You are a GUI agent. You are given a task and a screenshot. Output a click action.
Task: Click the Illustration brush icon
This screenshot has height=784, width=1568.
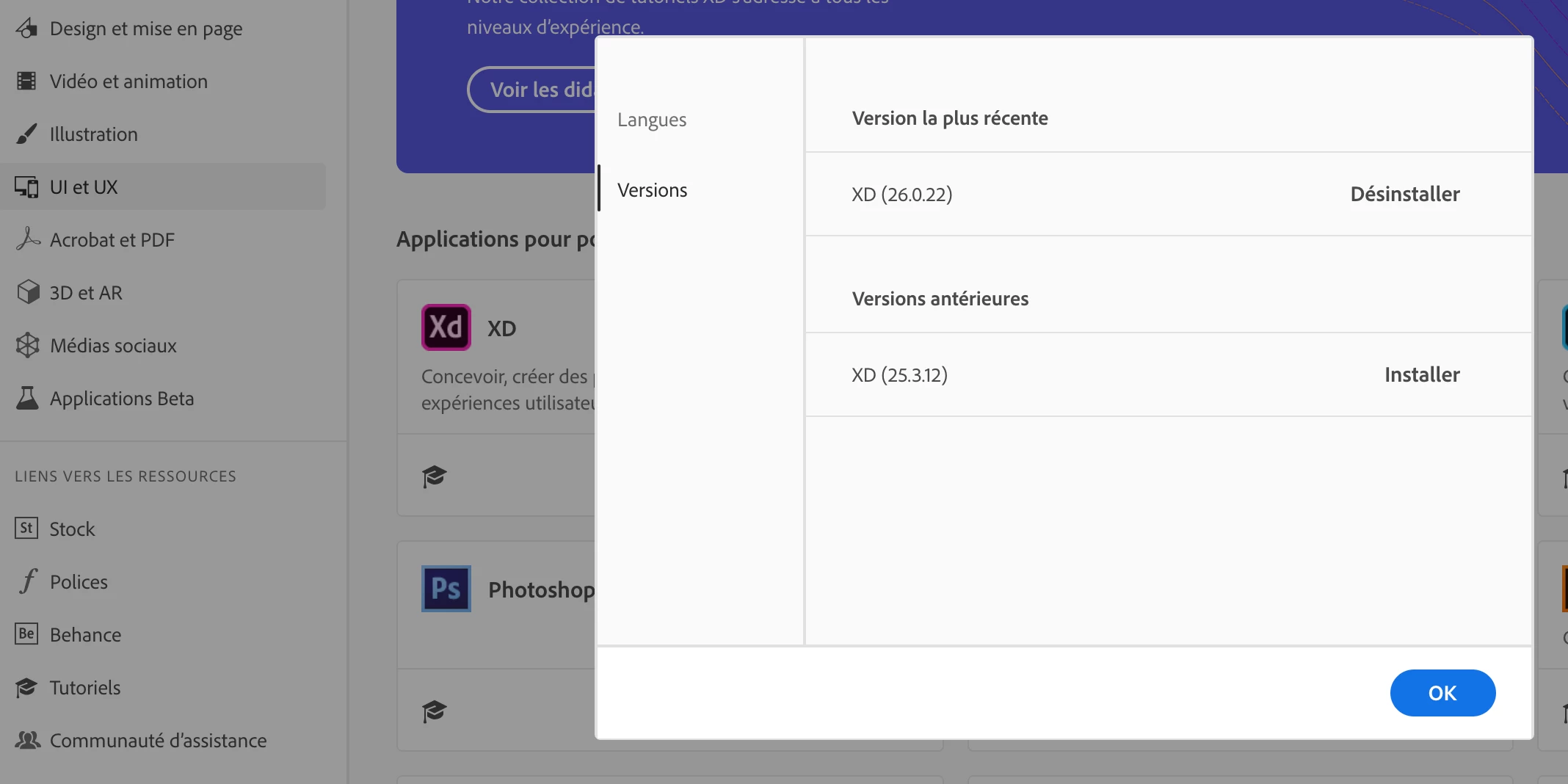[26, 134]
